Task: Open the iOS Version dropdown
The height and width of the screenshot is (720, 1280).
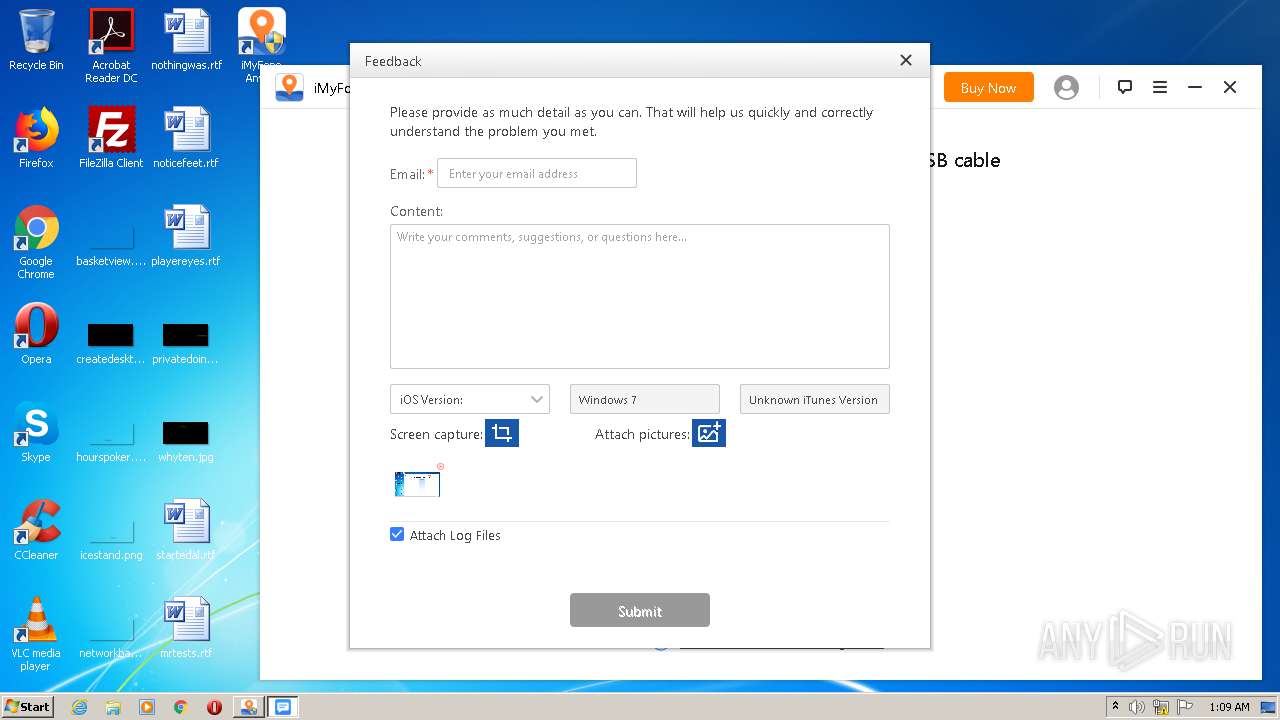Action: click(470, 399)
